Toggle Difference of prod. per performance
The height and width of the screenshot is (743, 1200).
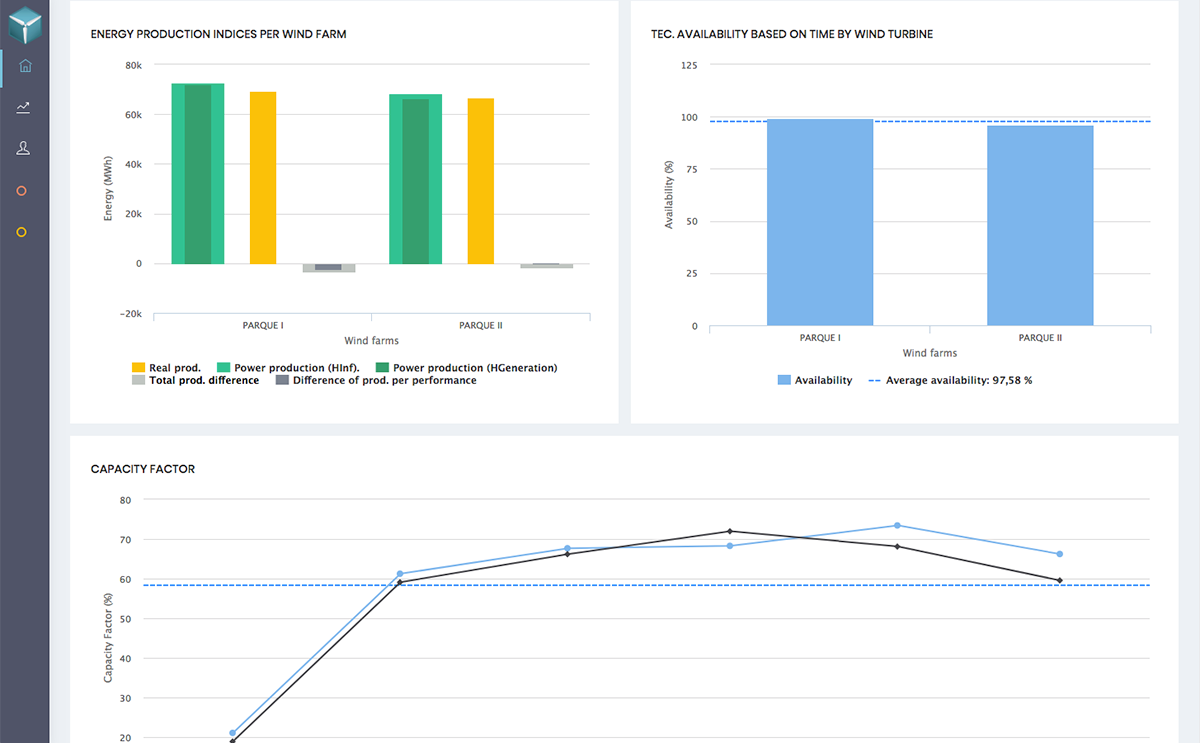pyautogui.click(x=376, y=380)
